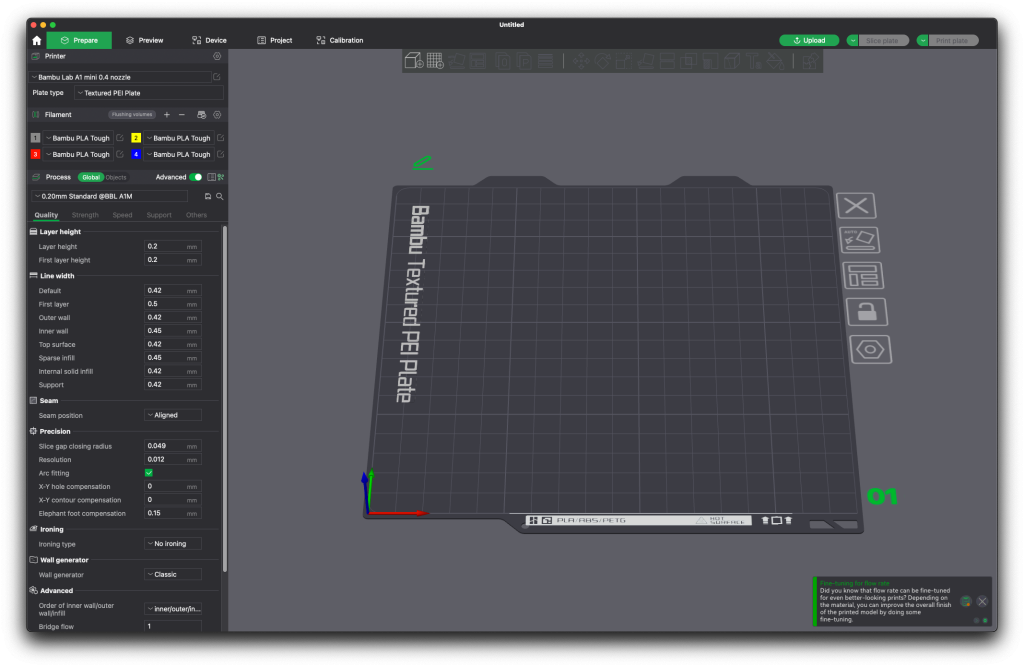1024x667 pixels.
Task: Open the Plate type dropdown
Action: coord(147,92)
